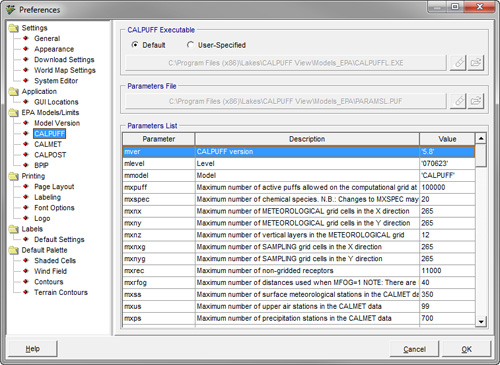Viewport: 500px width, 365px height.
Task: Select the Default executable radio button
Action: (x=135, y=45)
